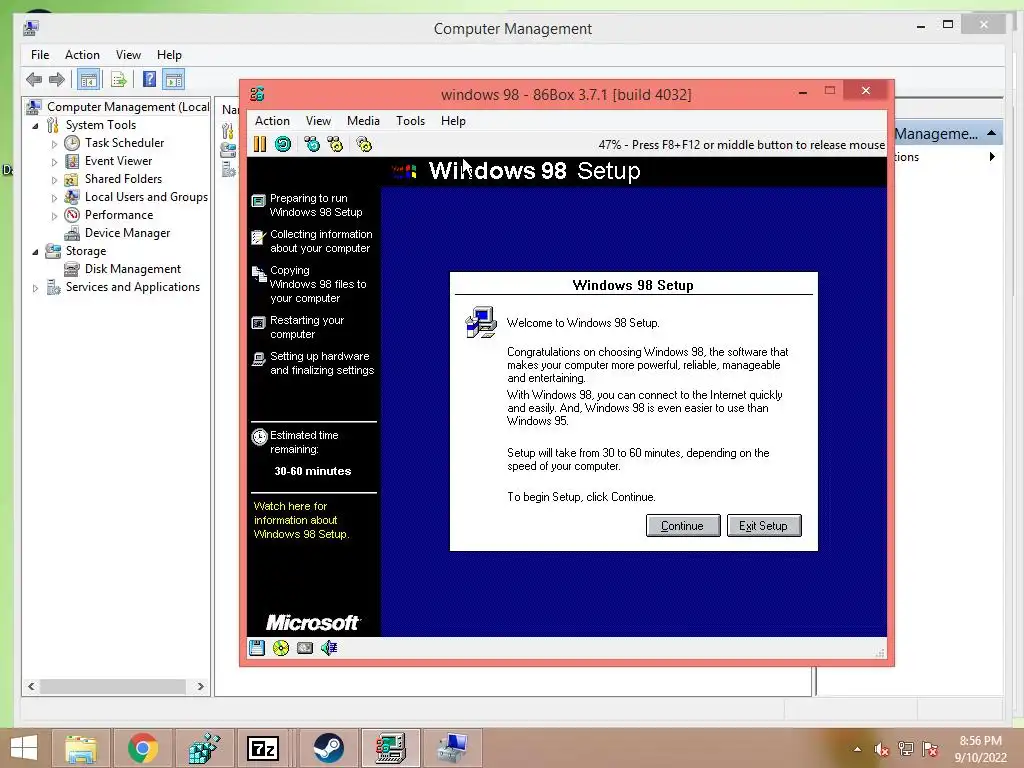Click the Export List toolbar icon
Screen dimensions: 1024x768
[118, 80]
